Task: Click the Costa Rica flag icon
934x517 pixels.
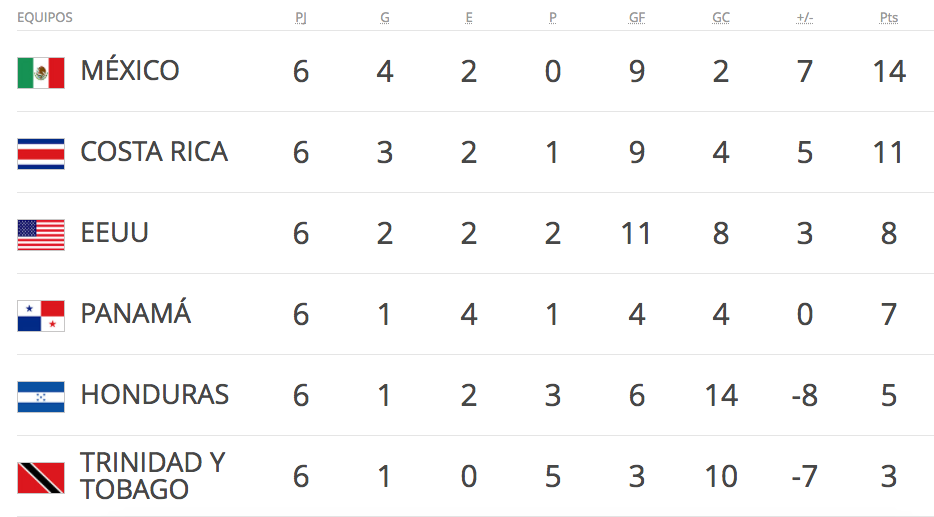Action: [x=41, y=153]
